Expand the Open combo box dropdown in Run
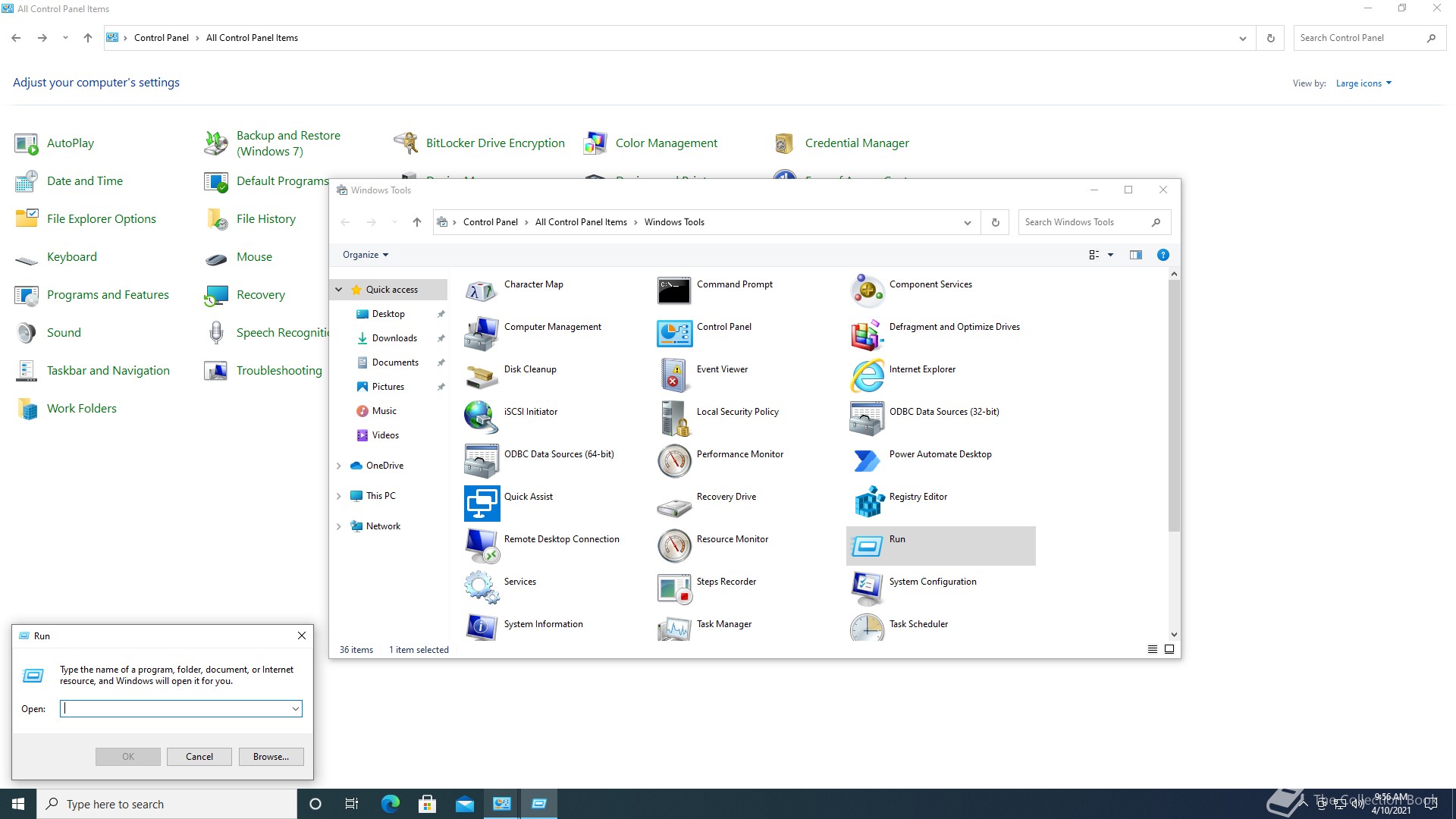The width and height of the screenshot is (1456, 819). point(296,709)
